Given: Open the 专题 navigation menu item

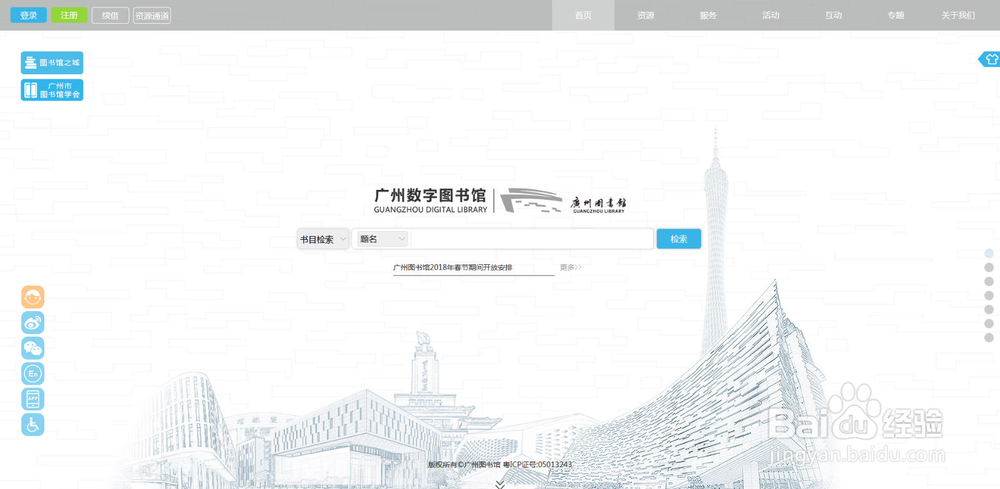Looking at the screenshot, I should point(895,15).
